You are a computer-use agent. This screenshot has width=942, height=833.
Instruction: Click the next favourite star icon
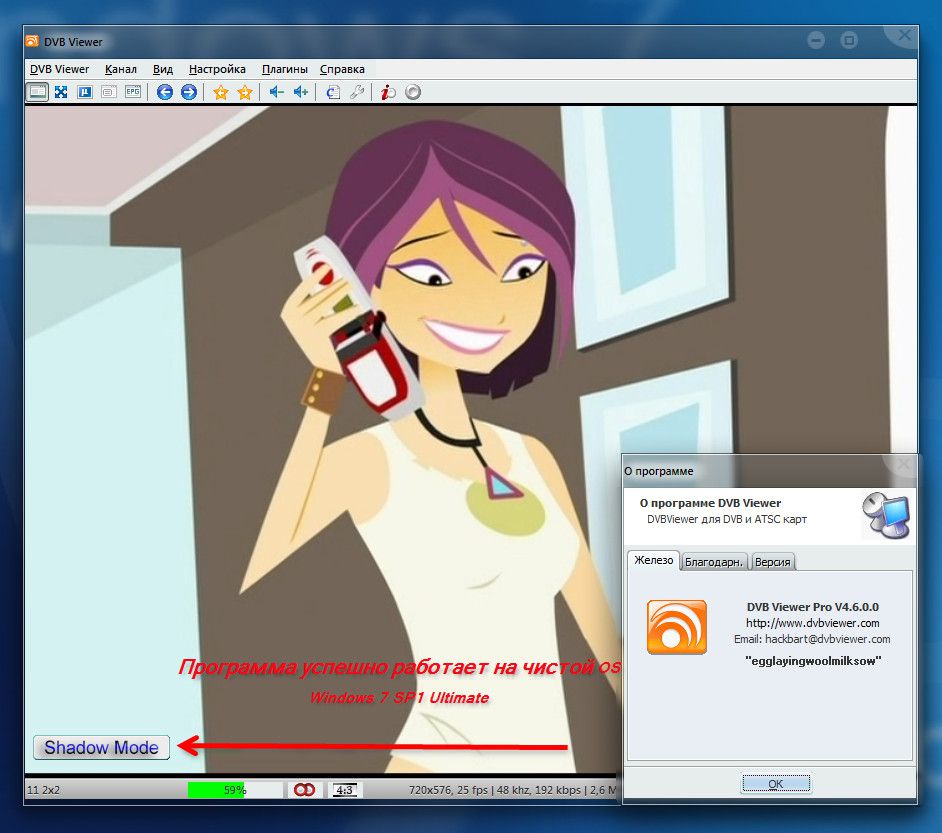point(245,92)
